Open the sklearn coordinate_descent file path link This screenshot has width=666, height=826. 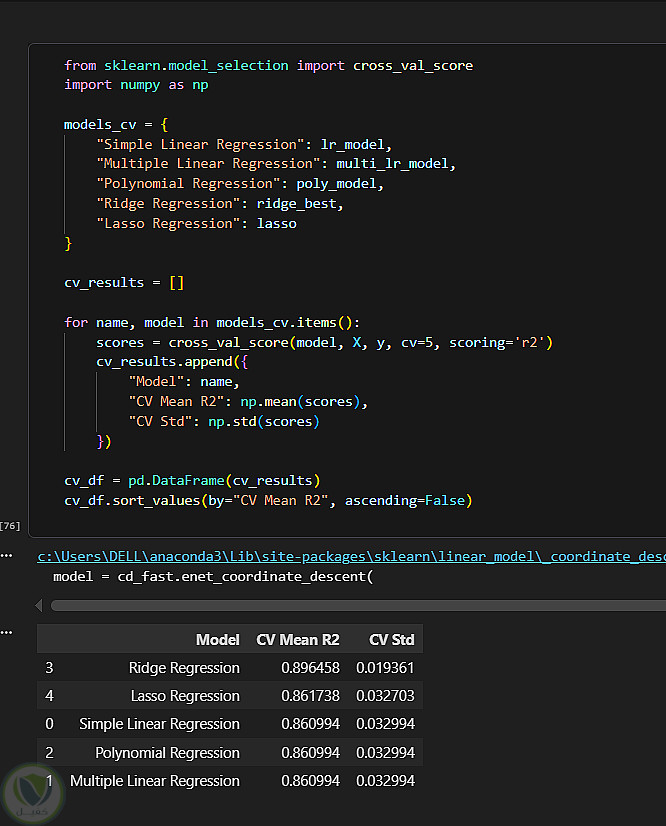point(350,557)
